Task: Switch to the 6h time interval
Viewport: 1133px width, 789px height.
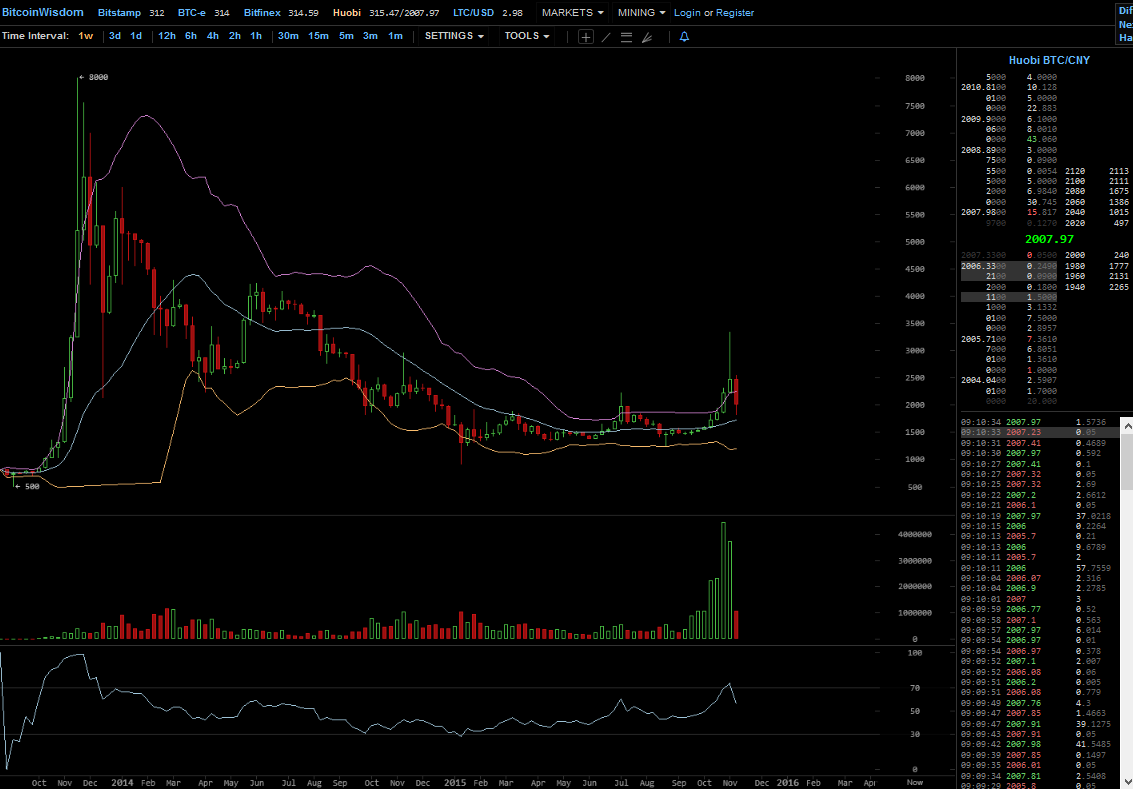Action: (191, 35)
